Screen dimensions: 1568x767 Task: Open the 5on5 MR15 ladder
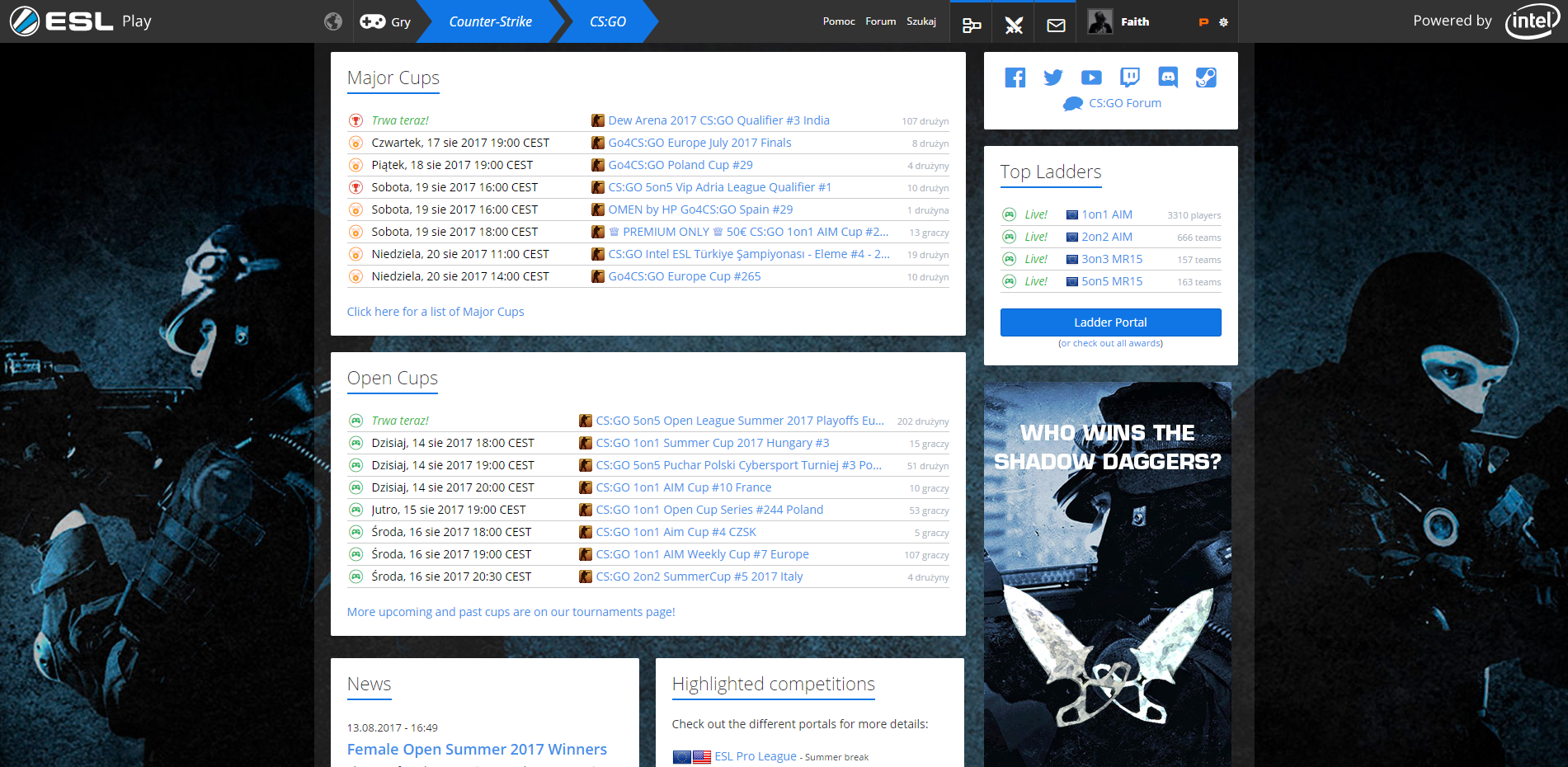tap(1112, 281)
